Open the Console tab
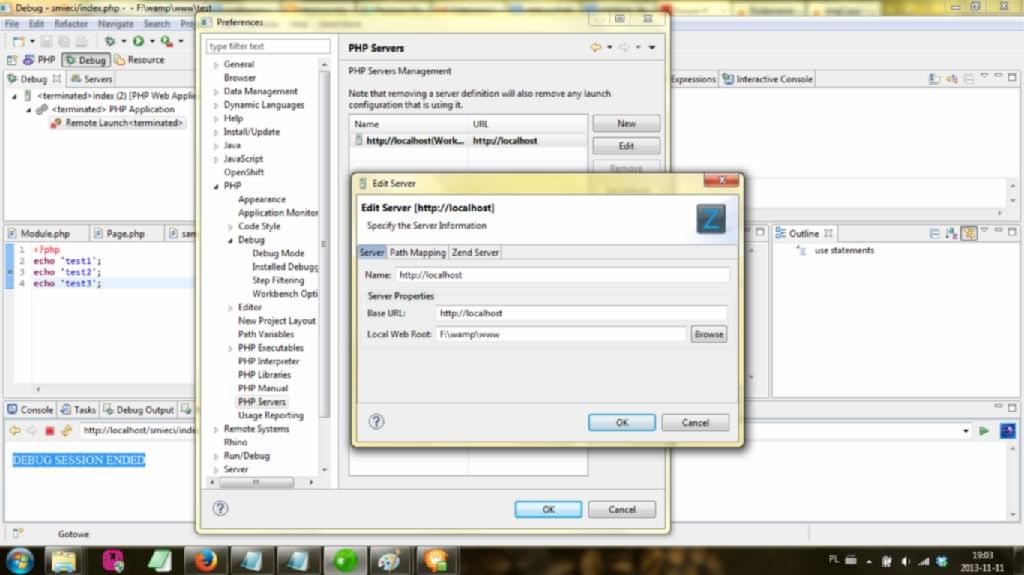The width and height of the screenshot is (1024, 575). point(30,410)
